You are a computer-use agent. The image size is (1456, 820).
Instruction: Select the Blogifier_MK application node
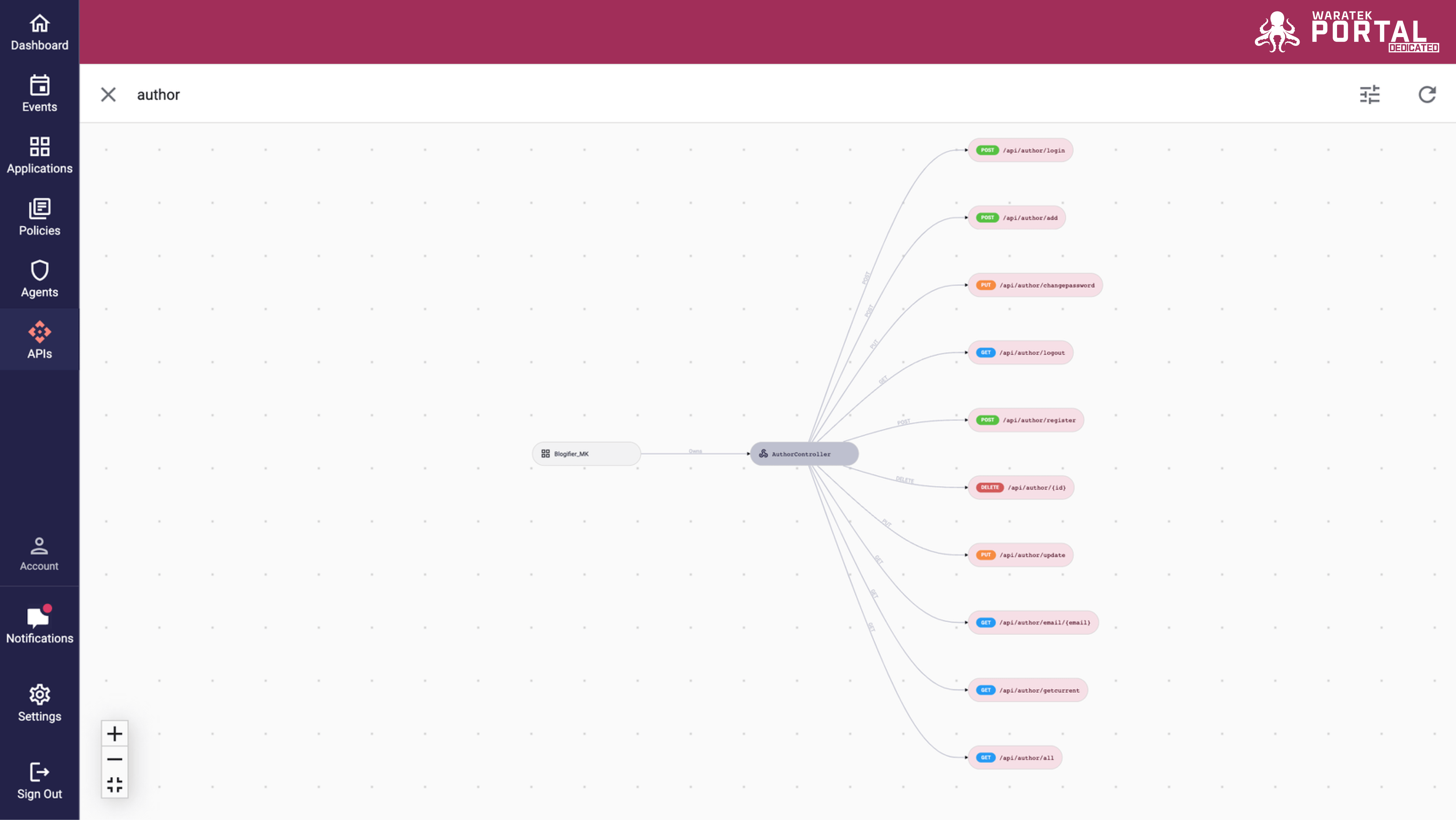(586, 454)
